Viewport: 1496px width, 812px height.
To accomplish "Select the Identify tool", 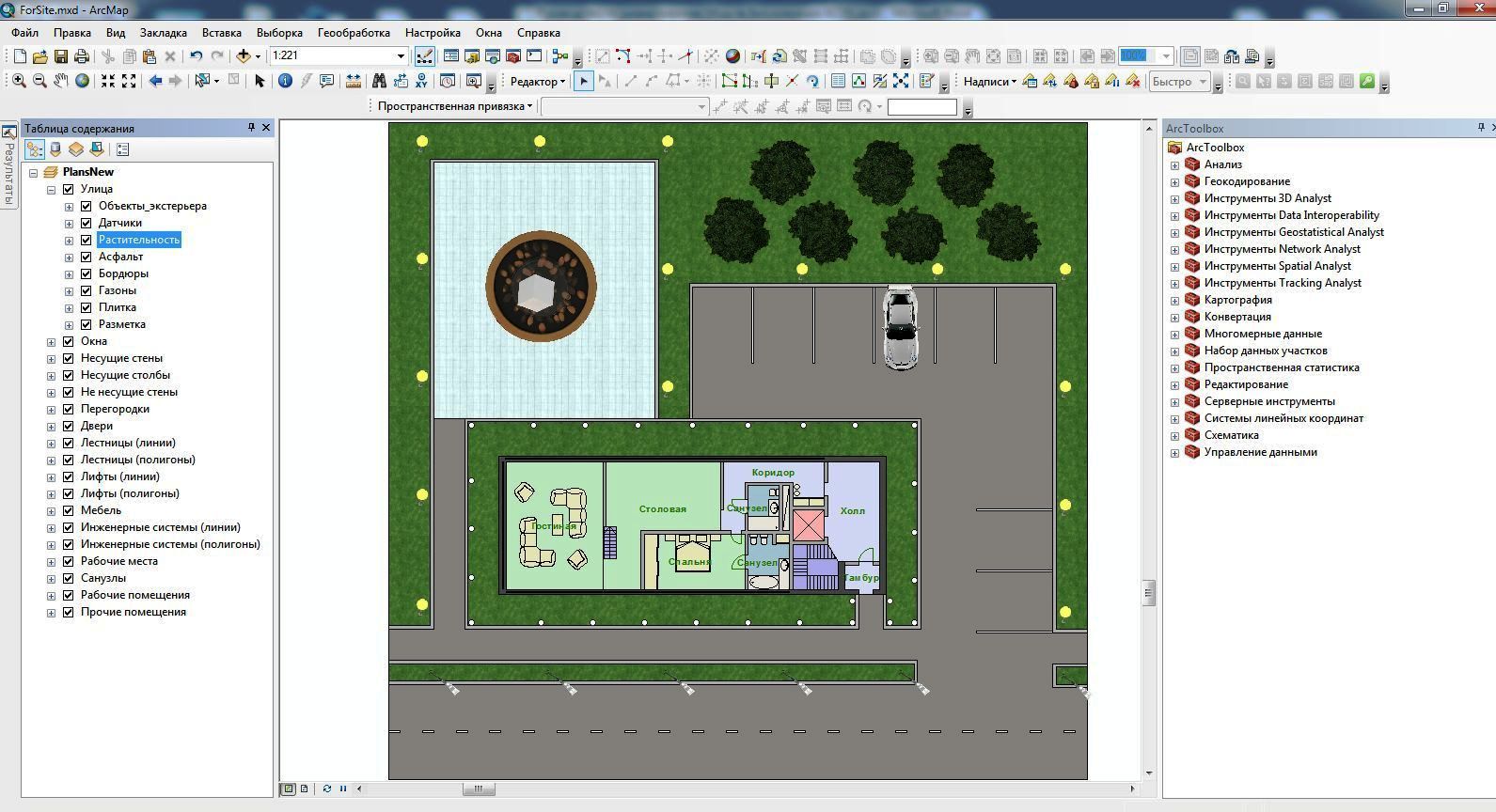I will coord(285,82).
